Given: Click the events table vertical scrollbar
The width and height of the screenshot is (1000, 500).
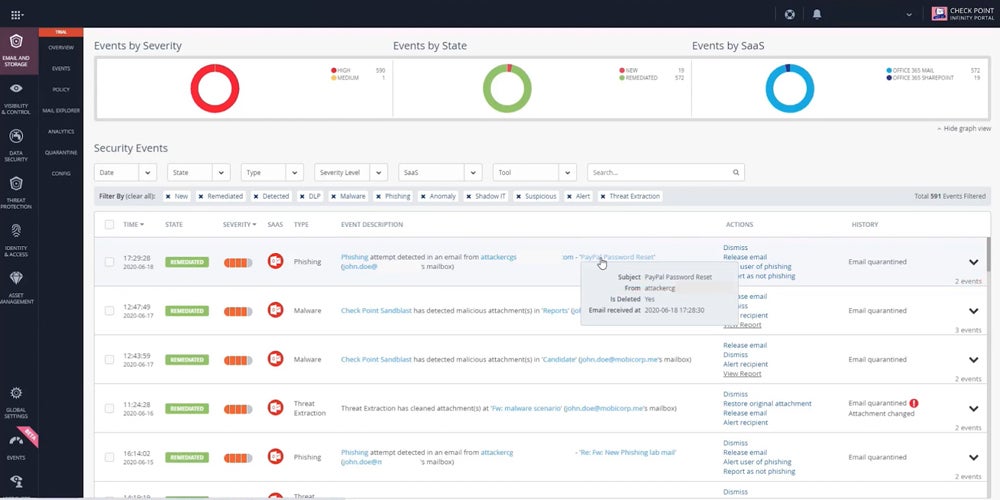Looking at the screenshot, I should pos(989,254).
